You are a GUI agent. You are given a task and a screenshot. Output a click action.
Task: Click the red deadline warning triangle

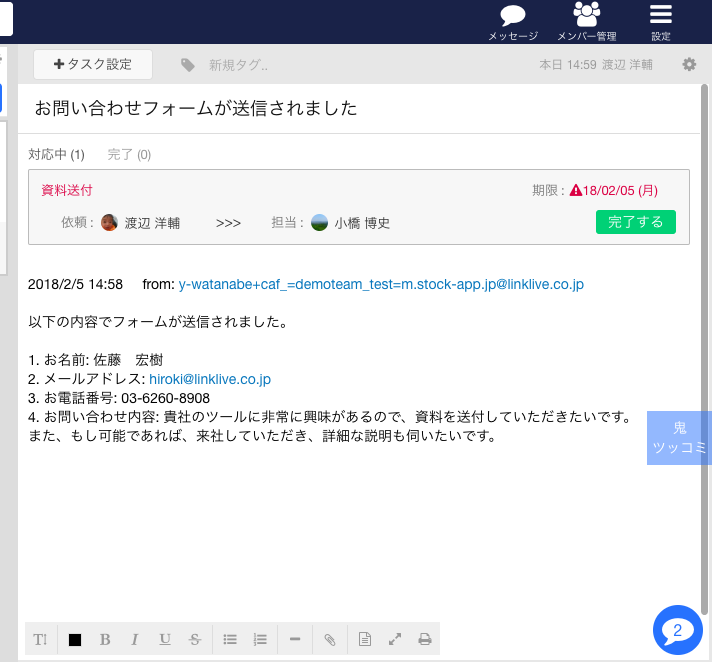[576, 190]
